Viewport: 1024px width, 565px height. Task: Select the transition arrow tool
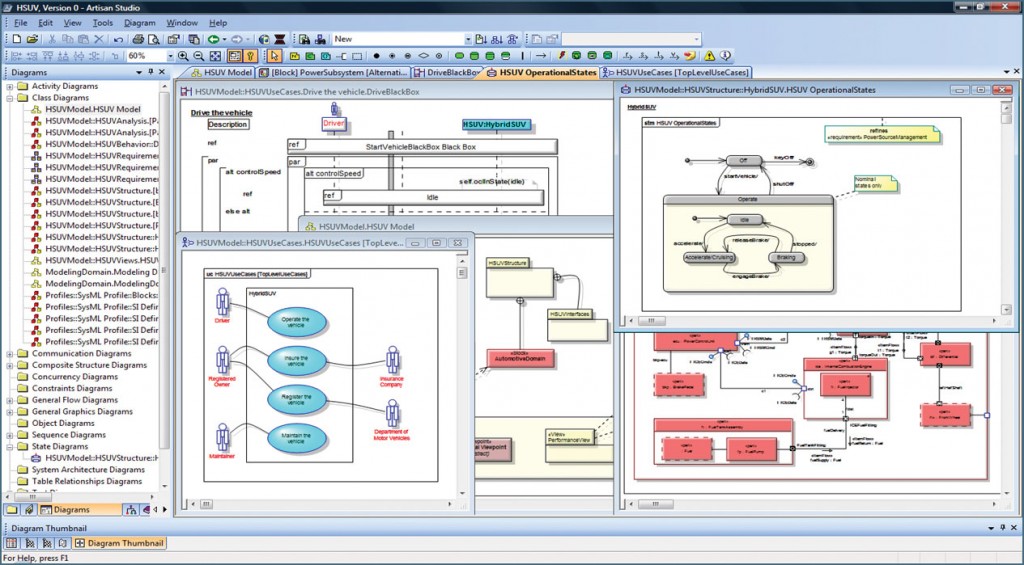[541, 56]
